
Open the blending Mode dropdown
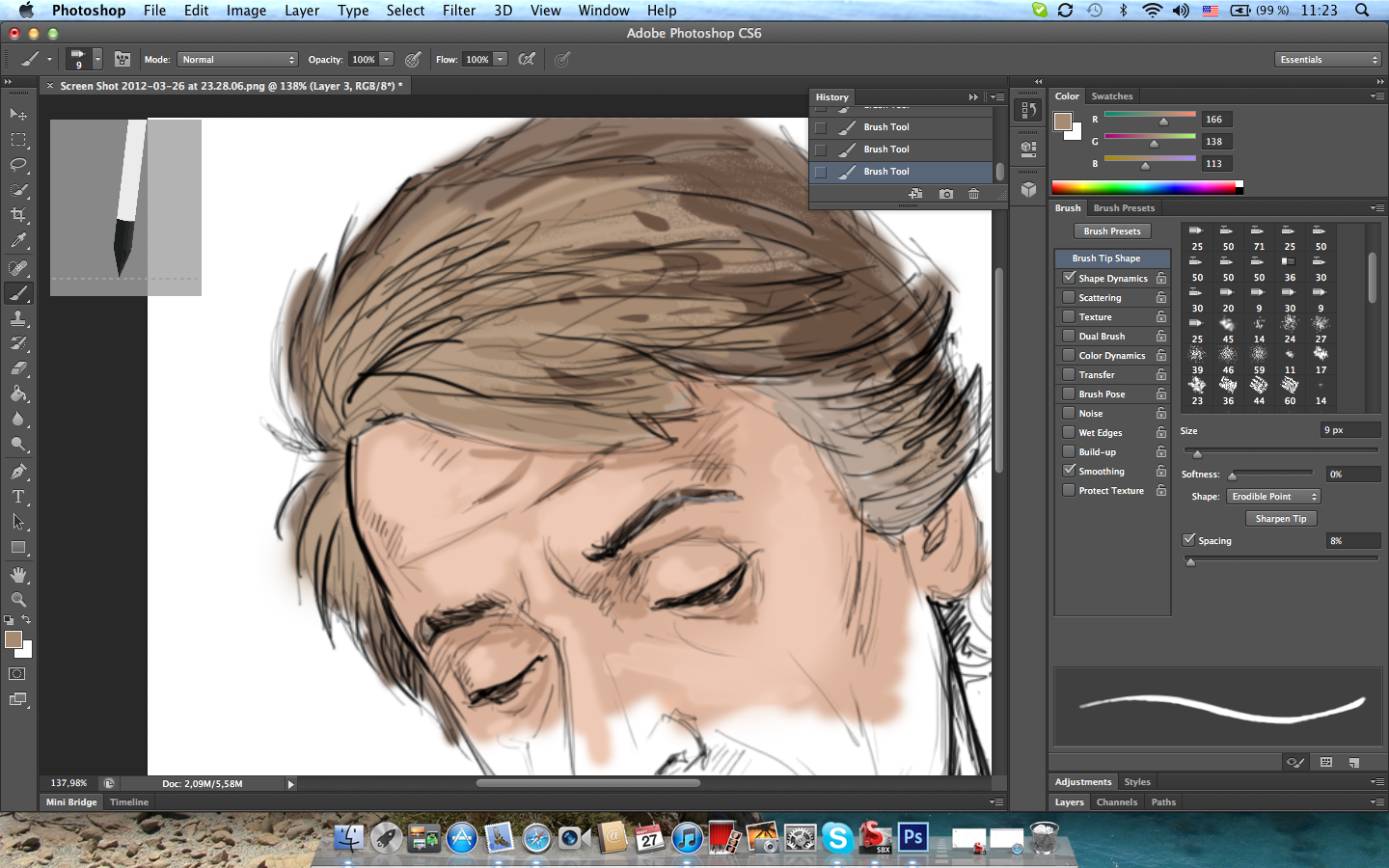pyautogui.click(x=238, y=60)
